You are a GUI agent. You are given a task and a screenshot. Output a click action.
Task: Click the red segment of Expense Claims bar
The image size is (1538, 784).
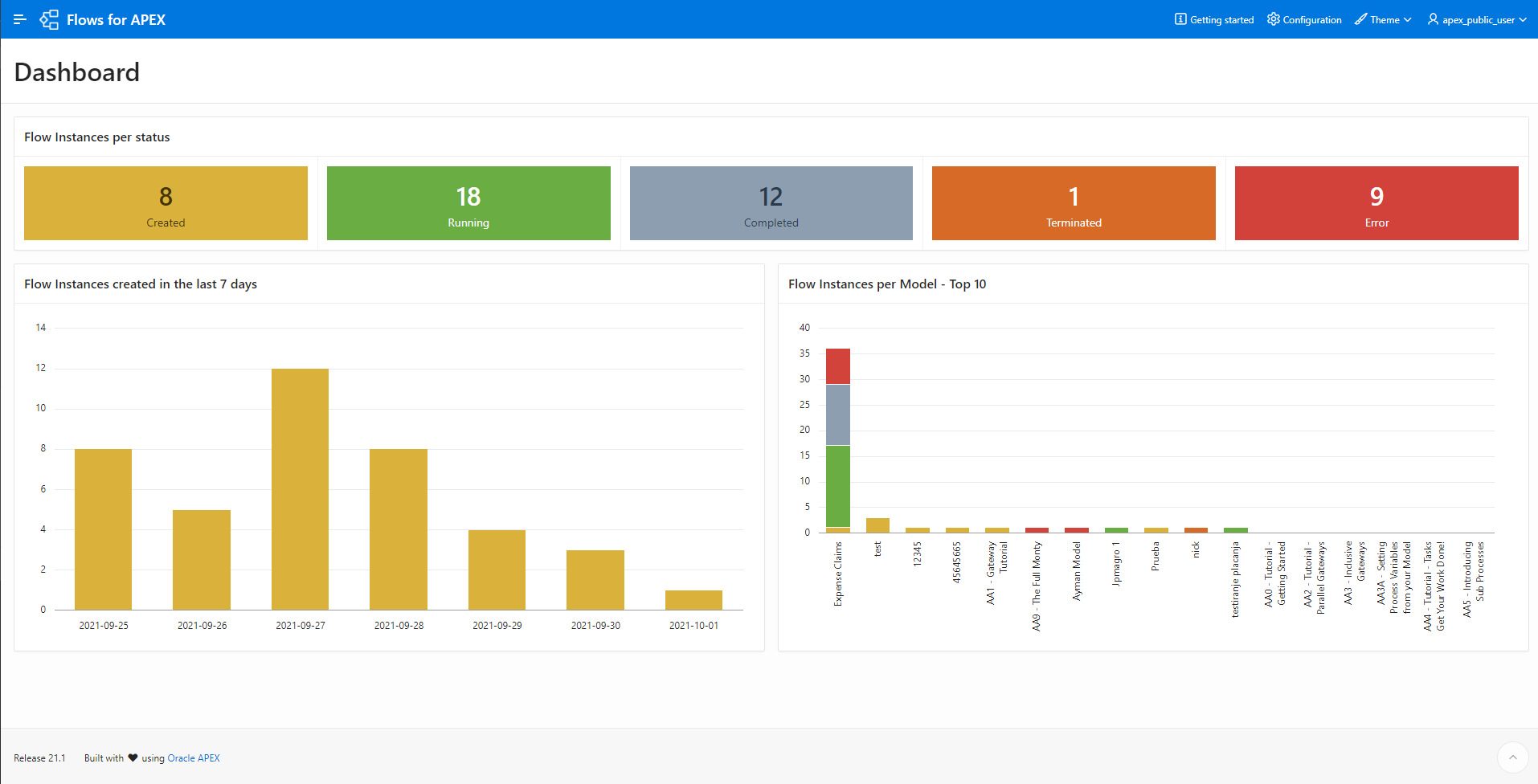click(838, 366)
